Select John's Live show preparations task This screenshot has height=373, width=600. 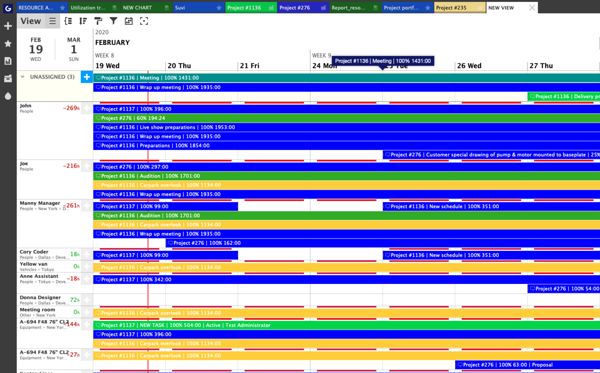[x=347, y=127]
